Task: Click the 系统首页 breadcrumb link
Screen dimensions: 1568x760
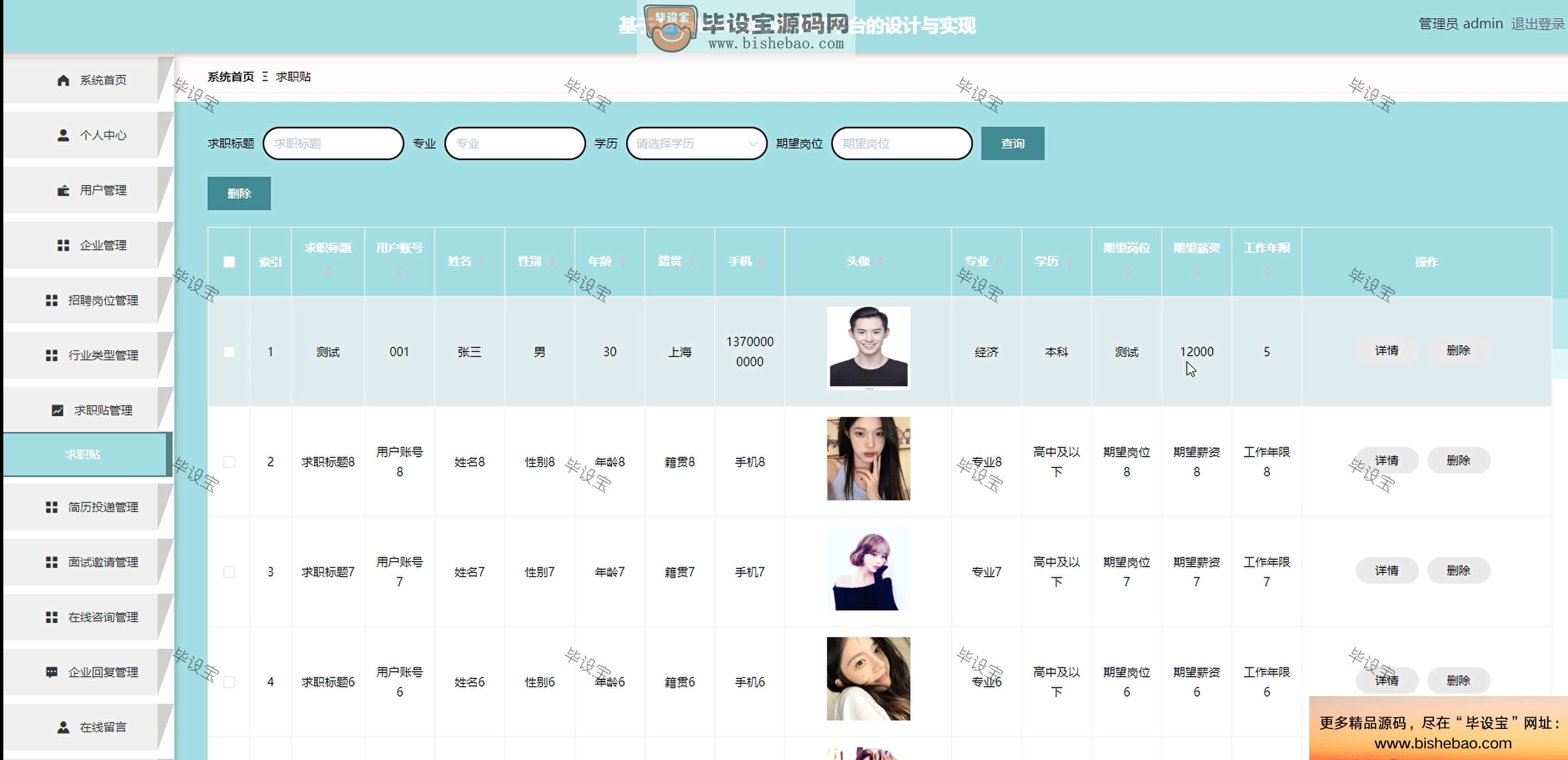Action: [x=230, y=77]
